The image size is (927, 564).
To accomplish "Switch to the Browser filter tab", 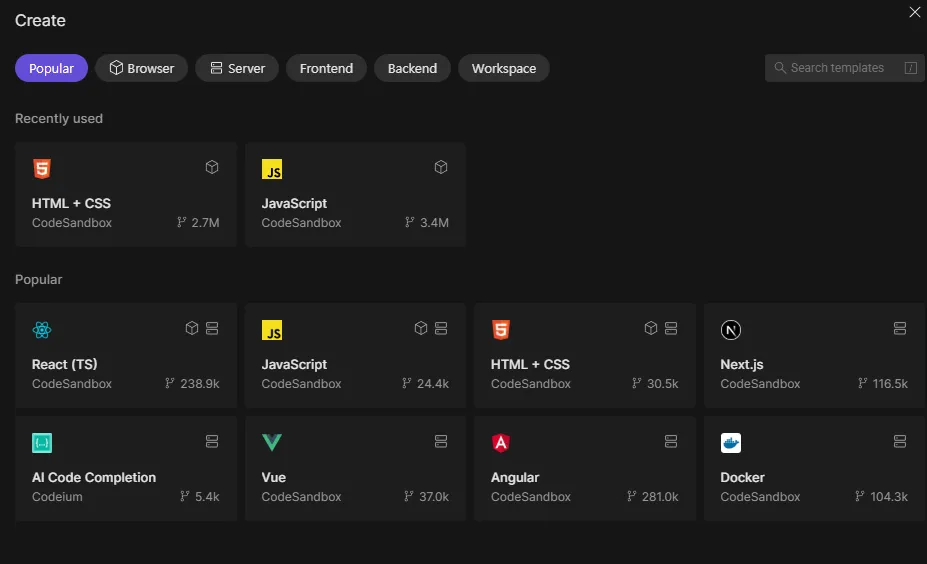I will coord(142,68).
